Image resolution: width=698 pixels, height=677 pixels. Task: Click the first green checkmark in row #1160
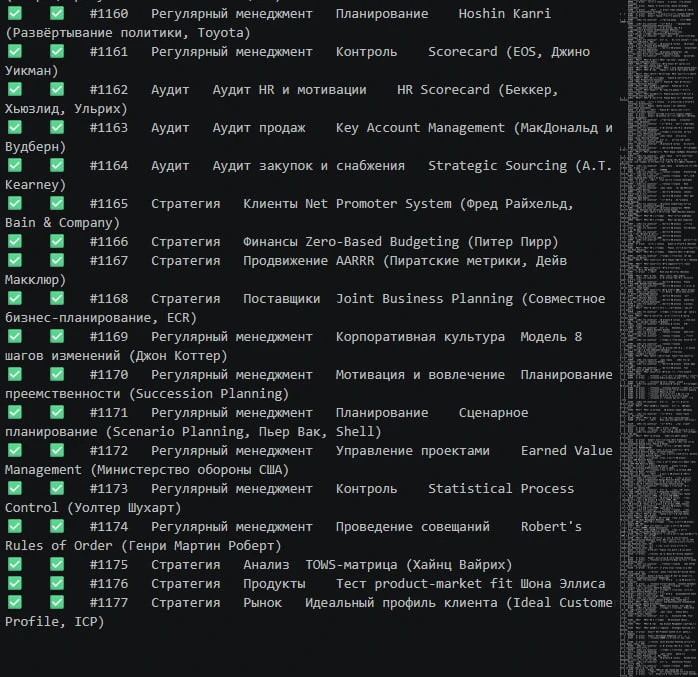[x=15, y=13]
